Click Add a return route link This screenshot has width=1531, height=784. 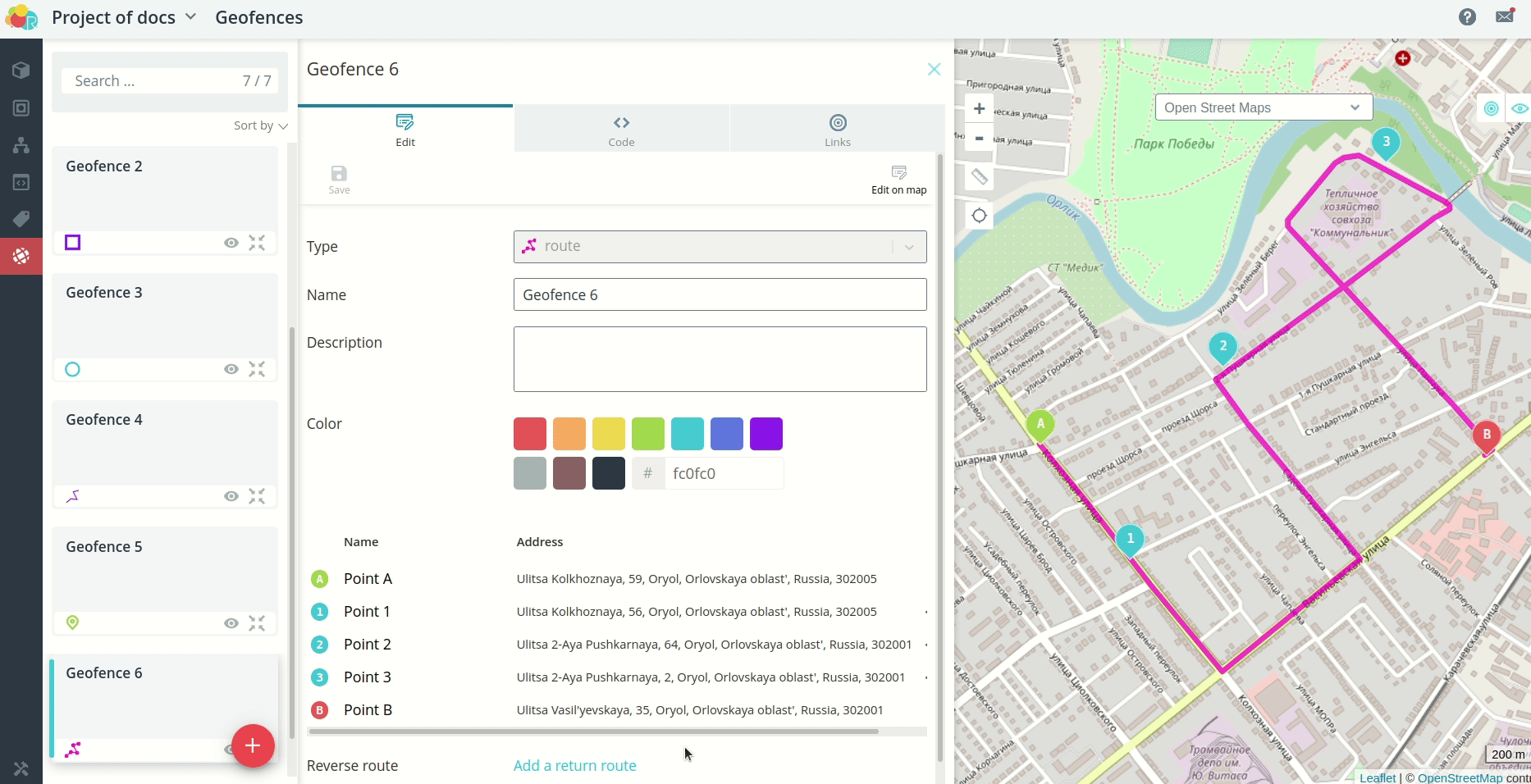(574, 765)
